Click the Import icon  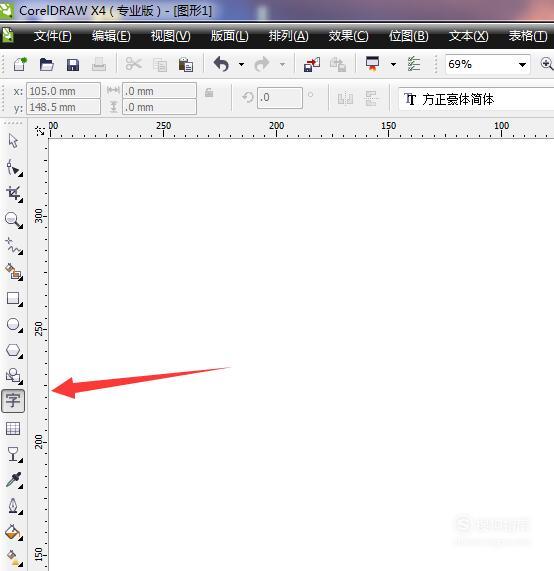point(312,64)
